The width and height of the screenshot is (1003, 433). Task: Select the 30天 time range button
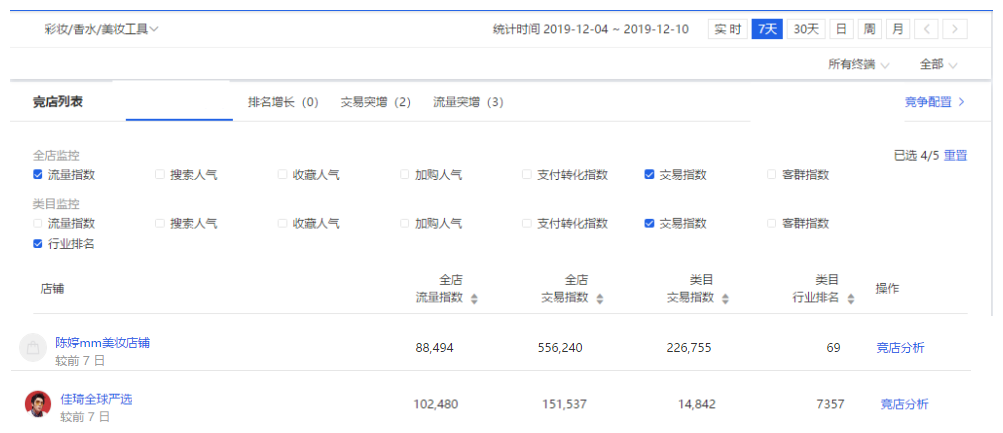point(806,29)
